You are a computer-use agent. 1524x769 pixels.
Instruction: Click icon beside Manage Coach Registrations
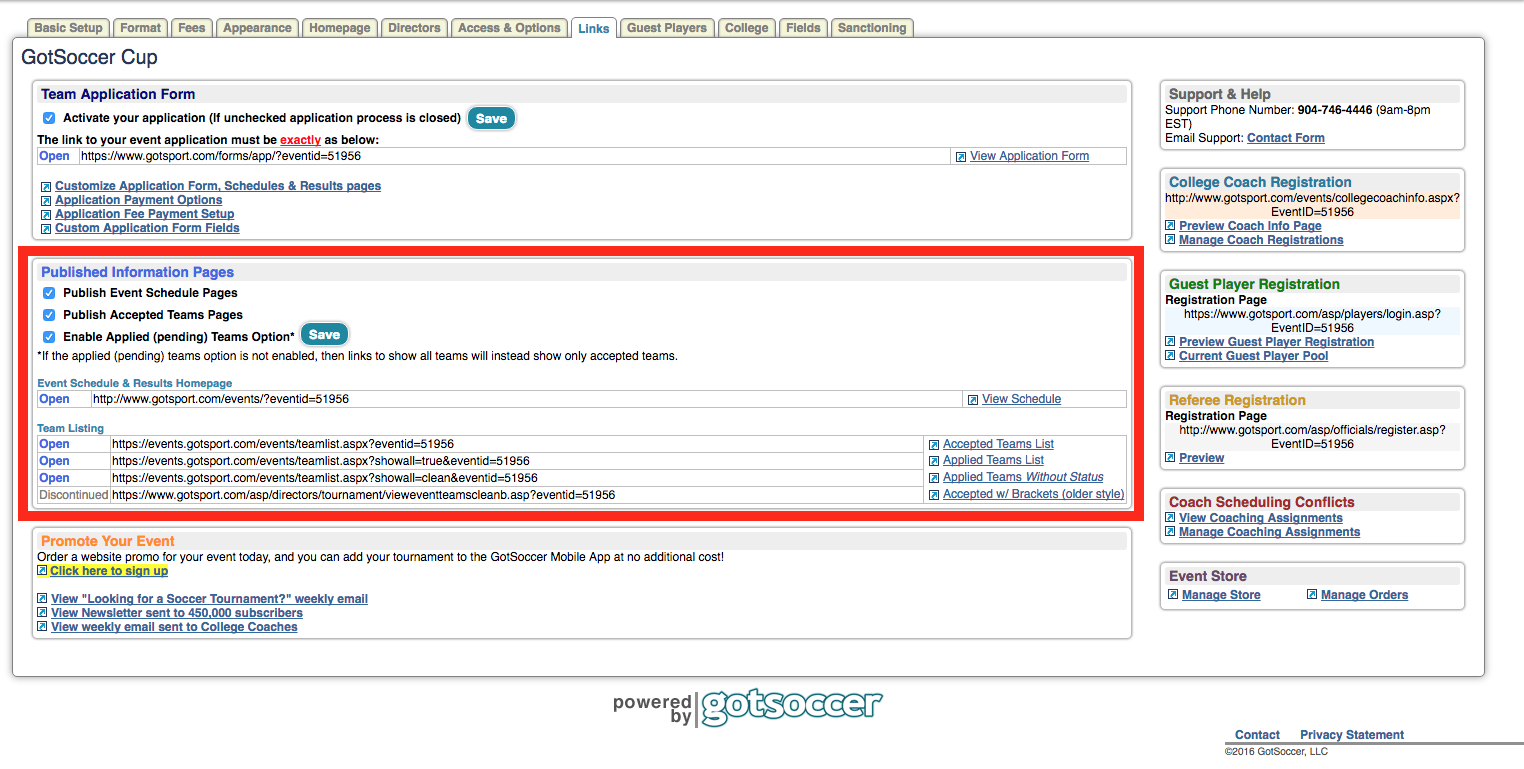click(1170, 240)
